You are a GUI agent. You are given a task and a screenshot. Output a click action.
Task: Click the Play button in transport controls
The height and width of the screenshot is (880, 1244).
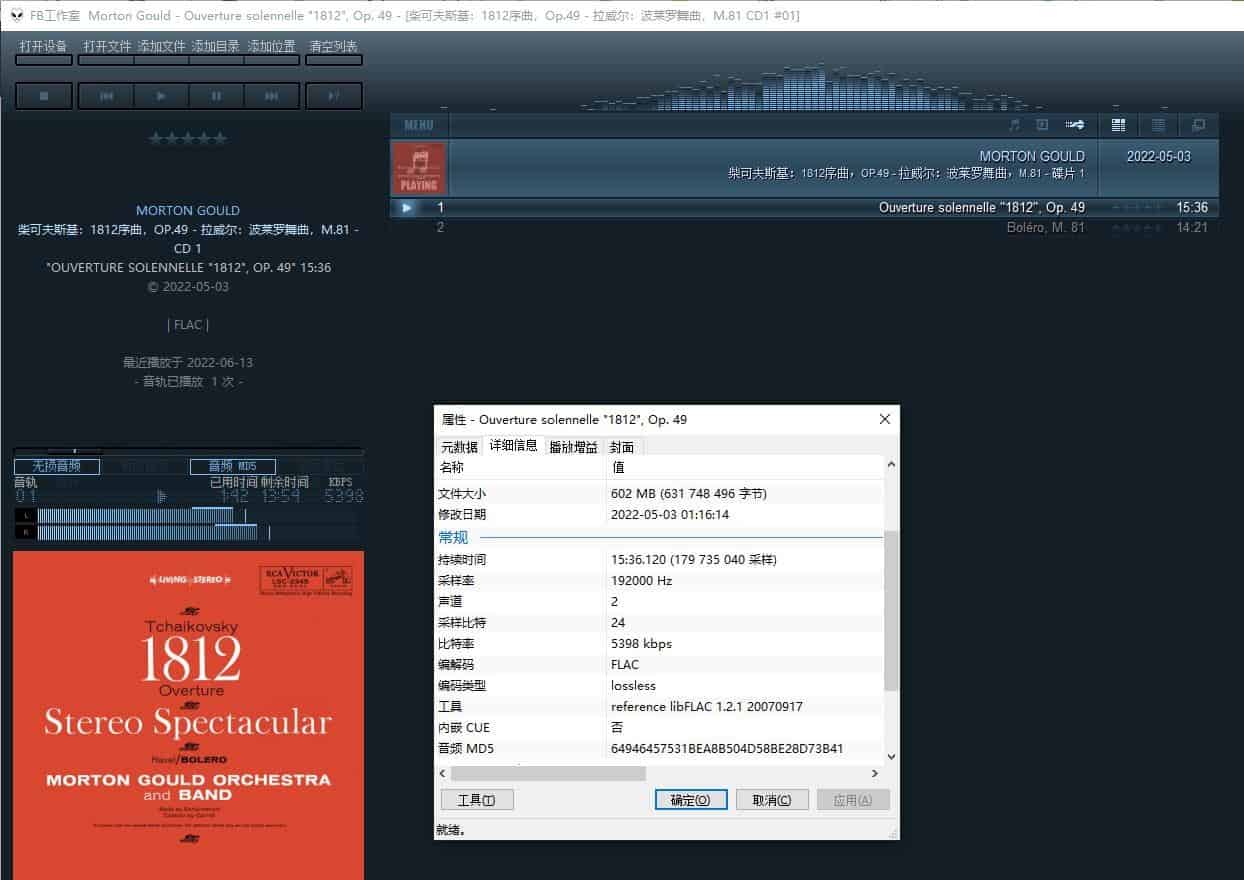(x=161, y=96)
